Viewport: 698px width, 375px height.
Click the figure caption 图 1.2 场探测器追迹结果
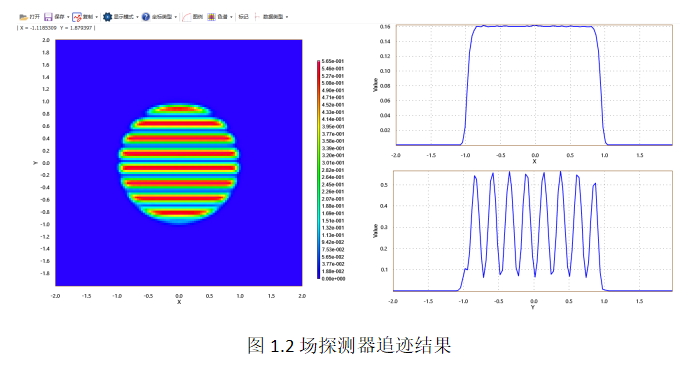(x=349, y=346)
